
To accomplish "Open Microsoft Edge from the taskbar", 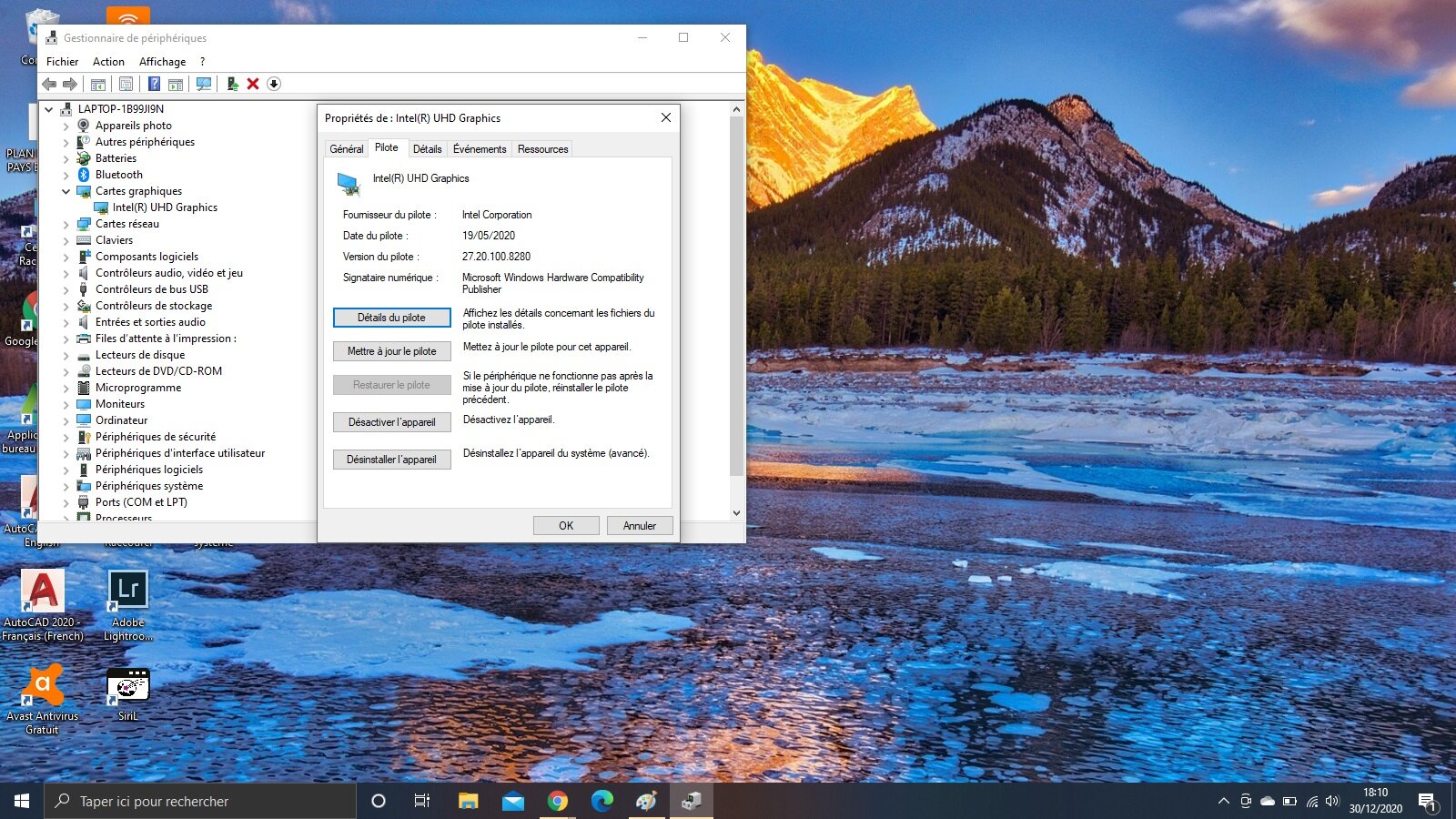I will pos(602,801).
